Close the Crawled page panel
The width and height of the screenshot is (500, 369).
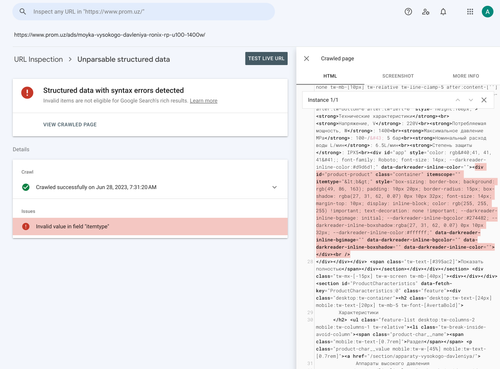(x=306, y=58)
